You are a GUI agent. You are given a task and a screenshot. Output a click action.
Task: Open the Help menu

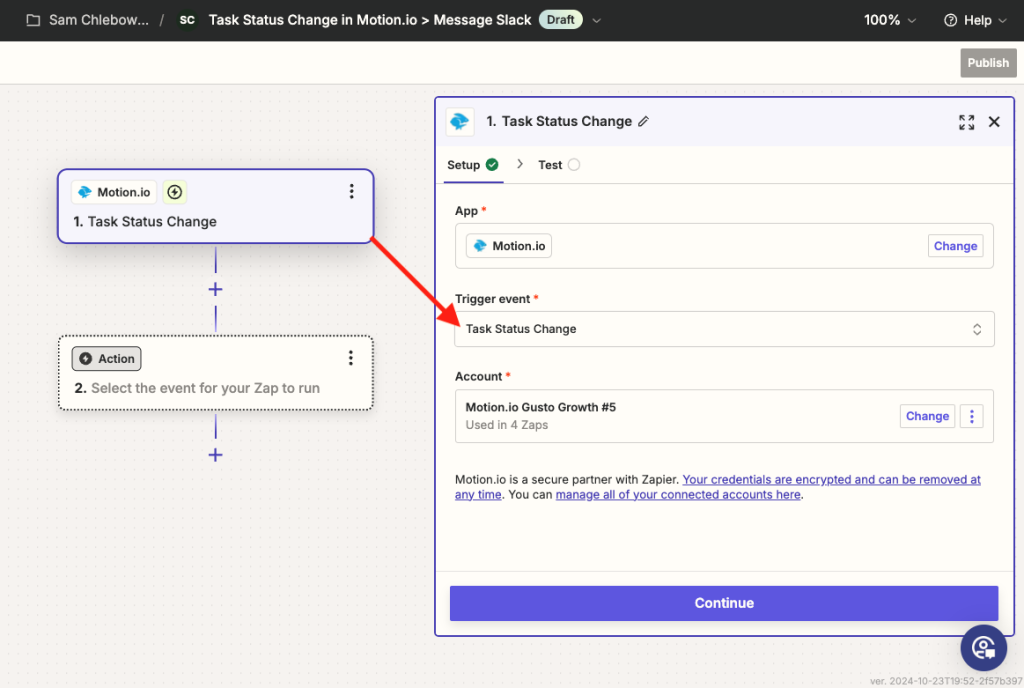(976, 20)
